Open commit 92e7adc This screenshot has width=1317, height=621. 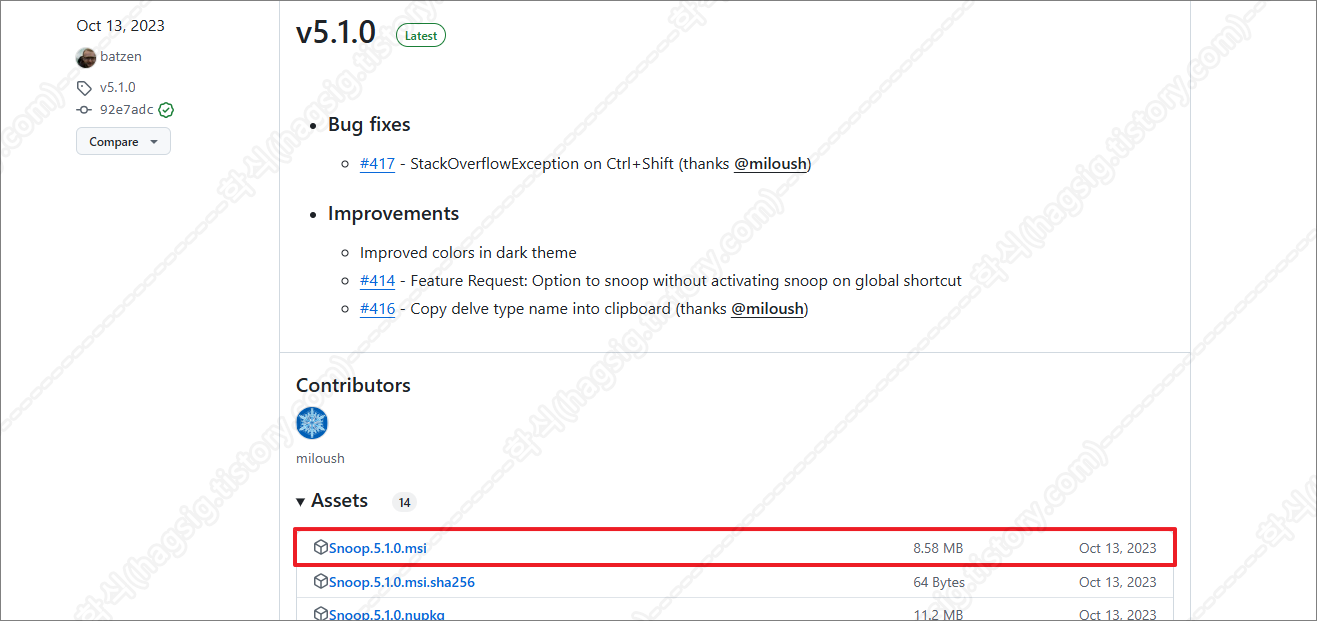coord(127,110)
